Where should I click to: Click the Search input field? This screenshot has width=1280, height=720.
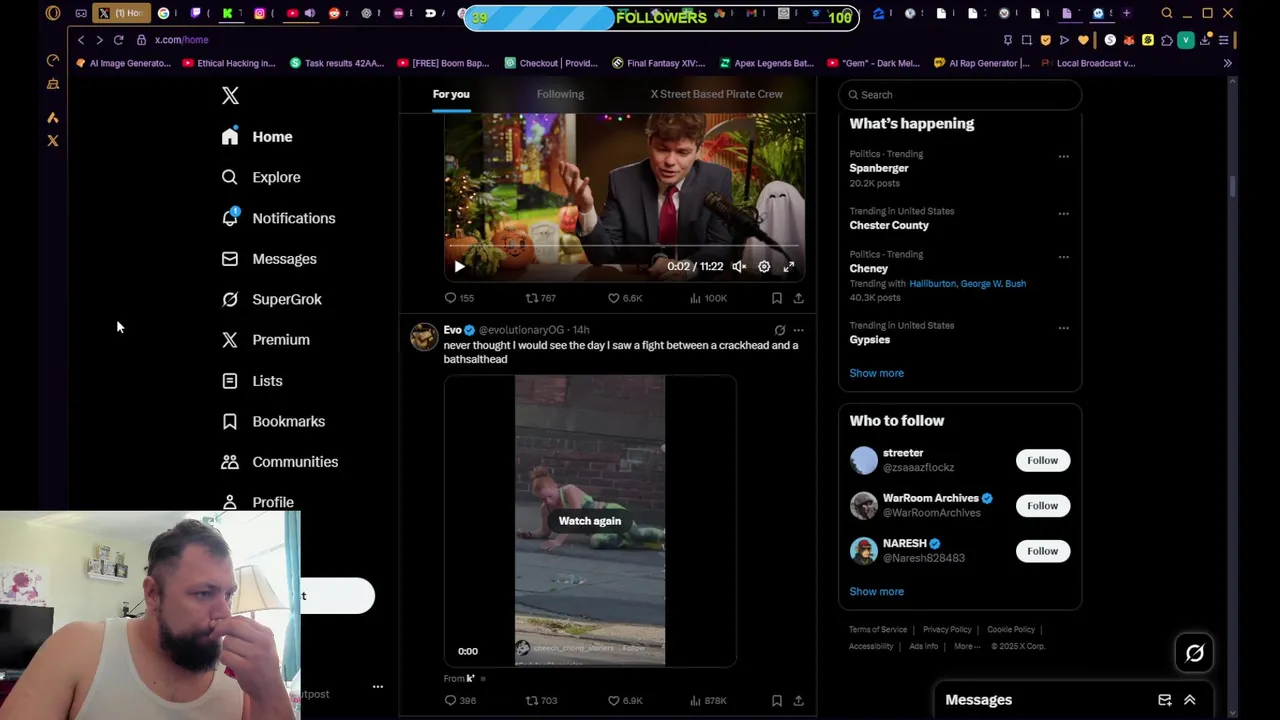960,95
